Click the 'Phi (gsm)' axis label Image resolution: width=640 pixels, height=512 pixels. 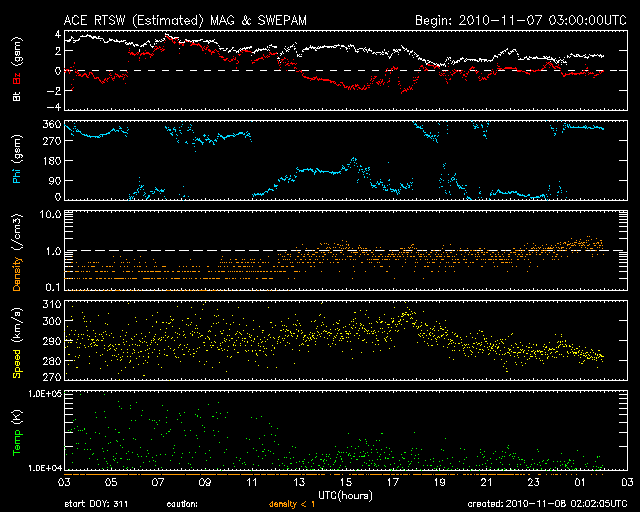(17, 160)
